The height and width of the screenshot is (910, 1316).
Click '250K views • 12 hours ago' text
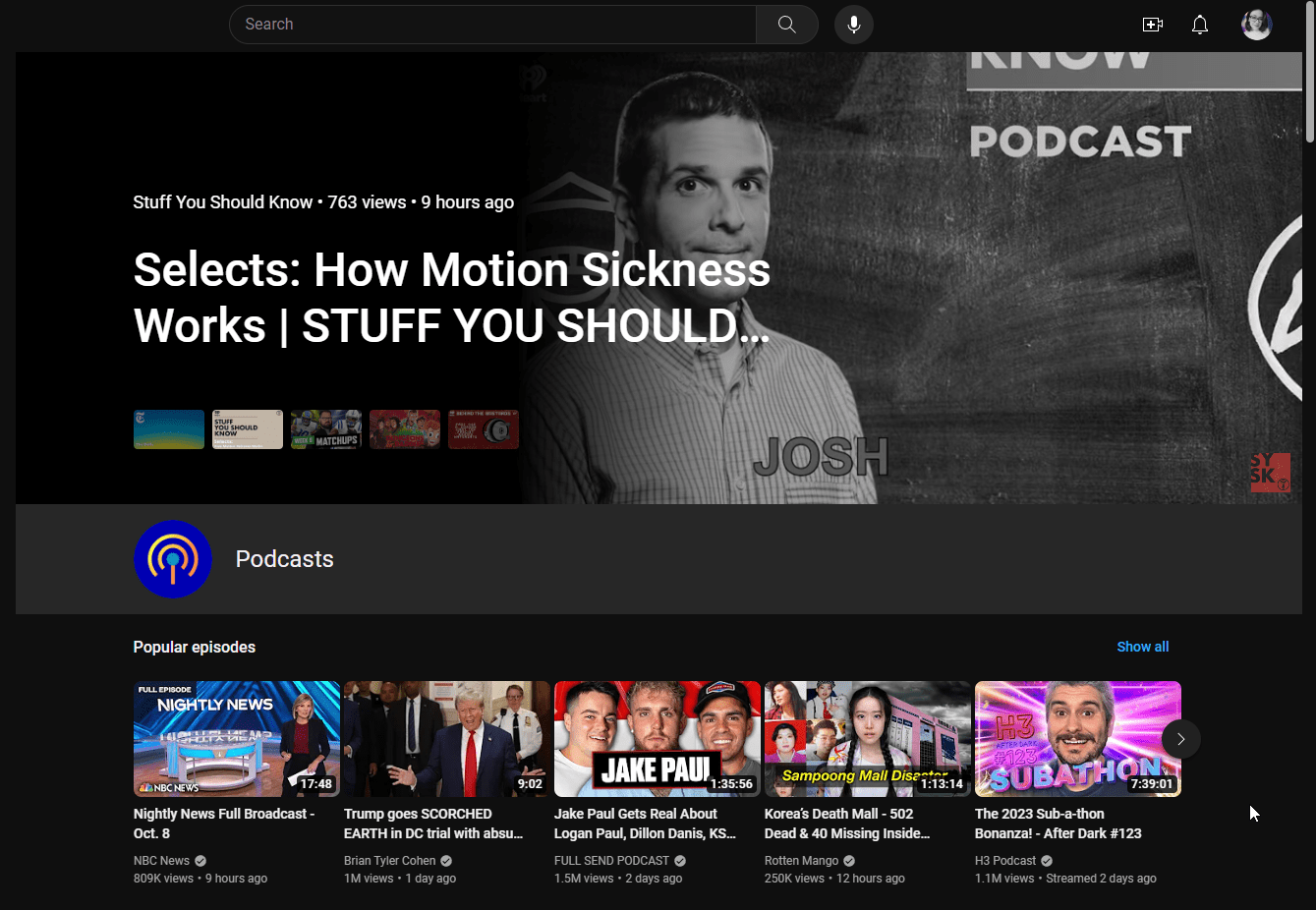(x=834, y=879)
